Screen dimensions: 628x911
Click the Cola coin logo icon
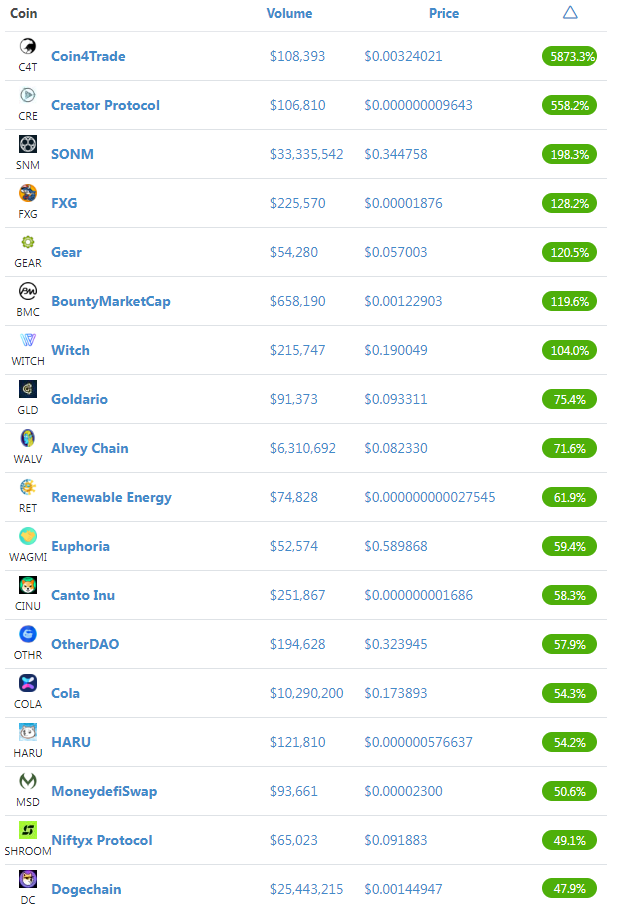point(28,683)
